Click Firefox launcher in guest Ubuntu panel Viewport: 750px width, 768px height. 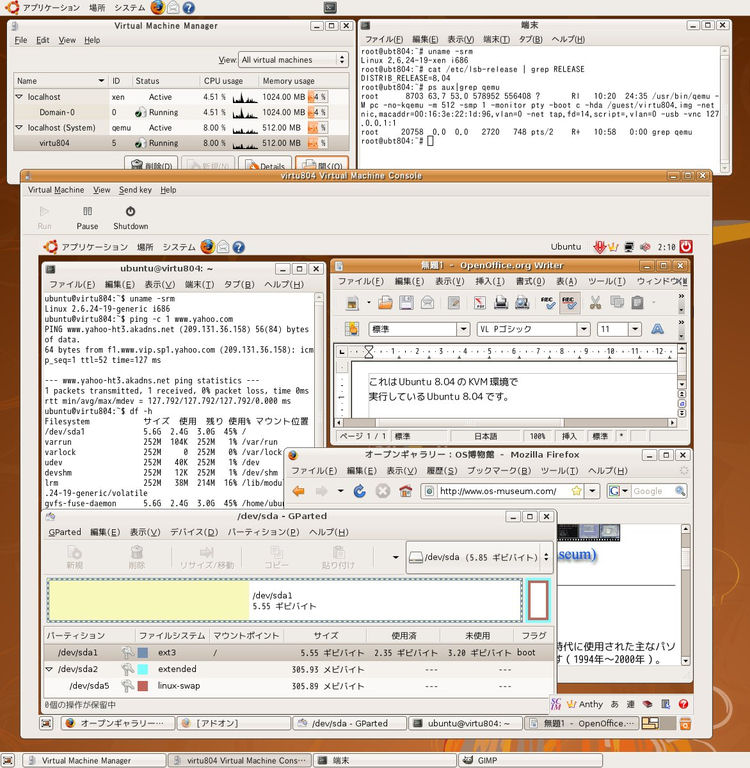pos(207,246)
